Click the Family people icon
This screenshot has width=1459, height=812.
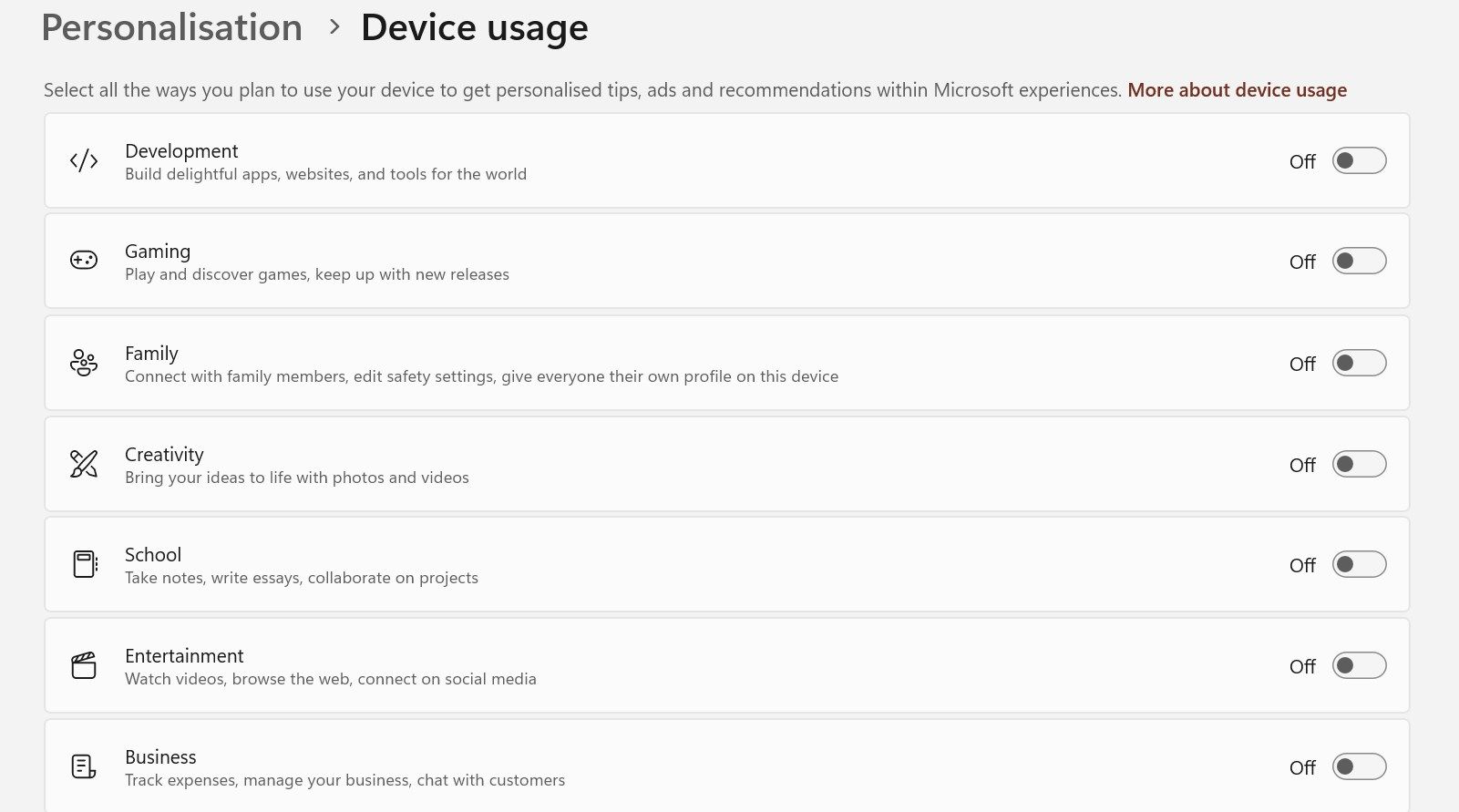(x=84, y=363)
